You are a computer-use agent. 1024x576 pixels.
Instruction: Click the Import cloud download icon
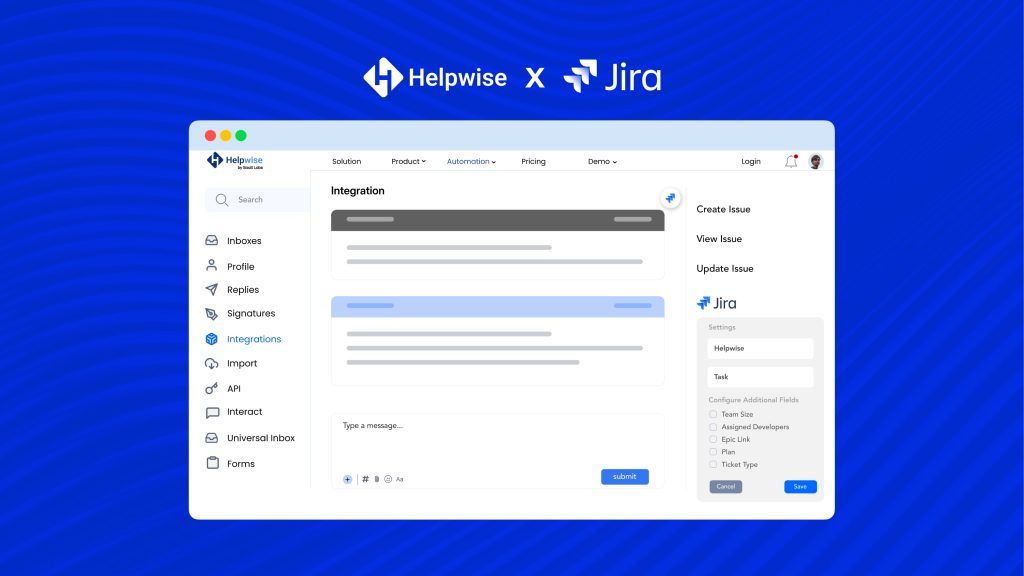pos(212,363)
